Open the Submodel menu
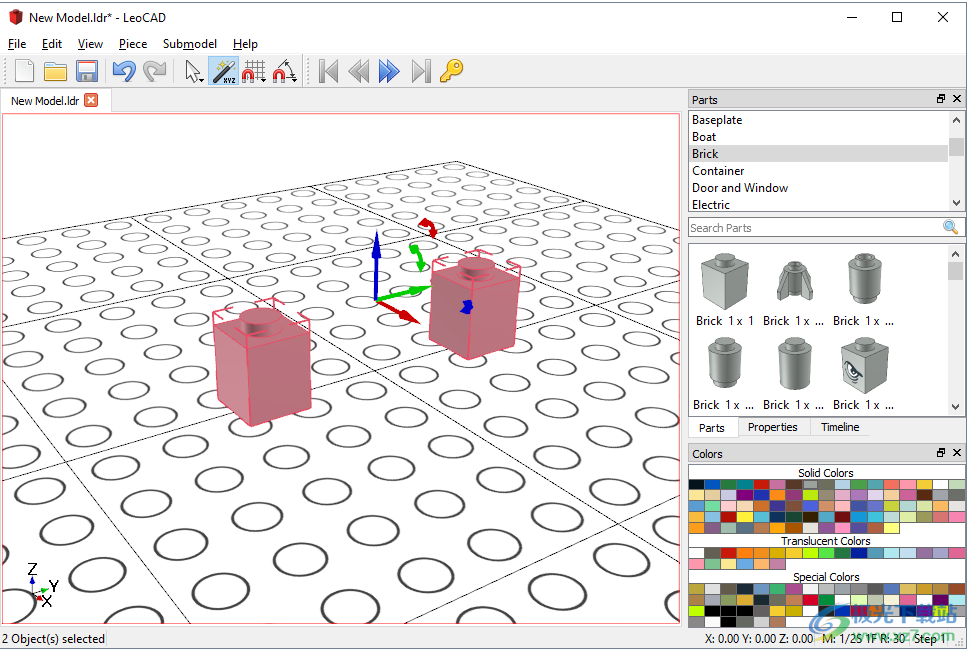 point(189,44)
